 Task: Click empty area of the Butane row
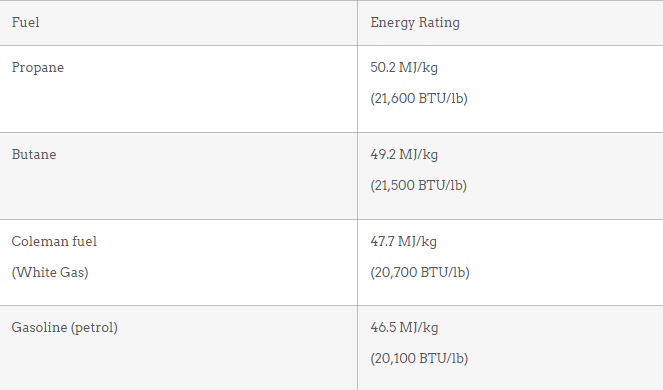(x=211, y=184)
